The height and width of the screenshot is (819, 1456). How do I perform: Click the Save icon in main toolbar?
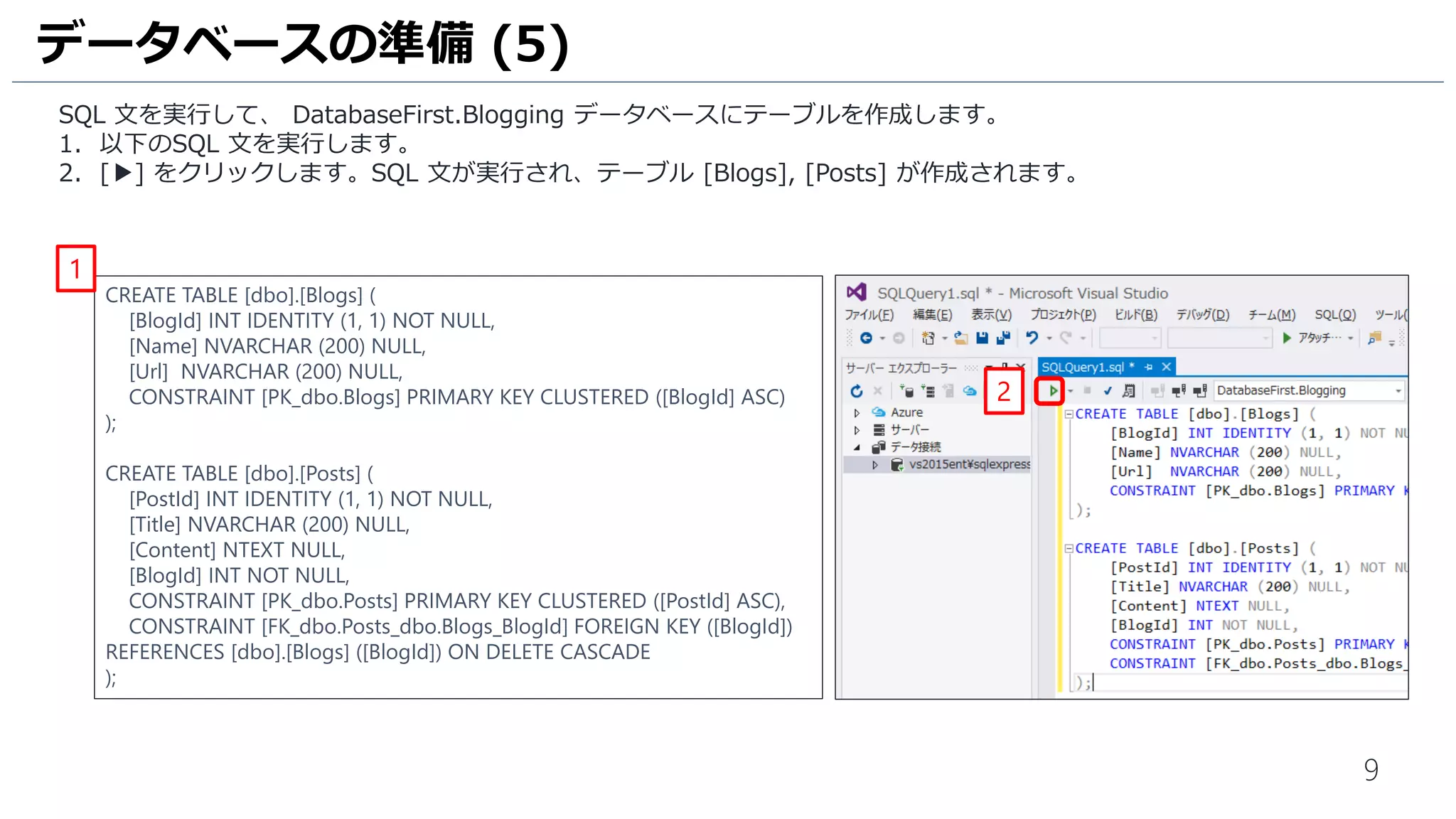982,338
